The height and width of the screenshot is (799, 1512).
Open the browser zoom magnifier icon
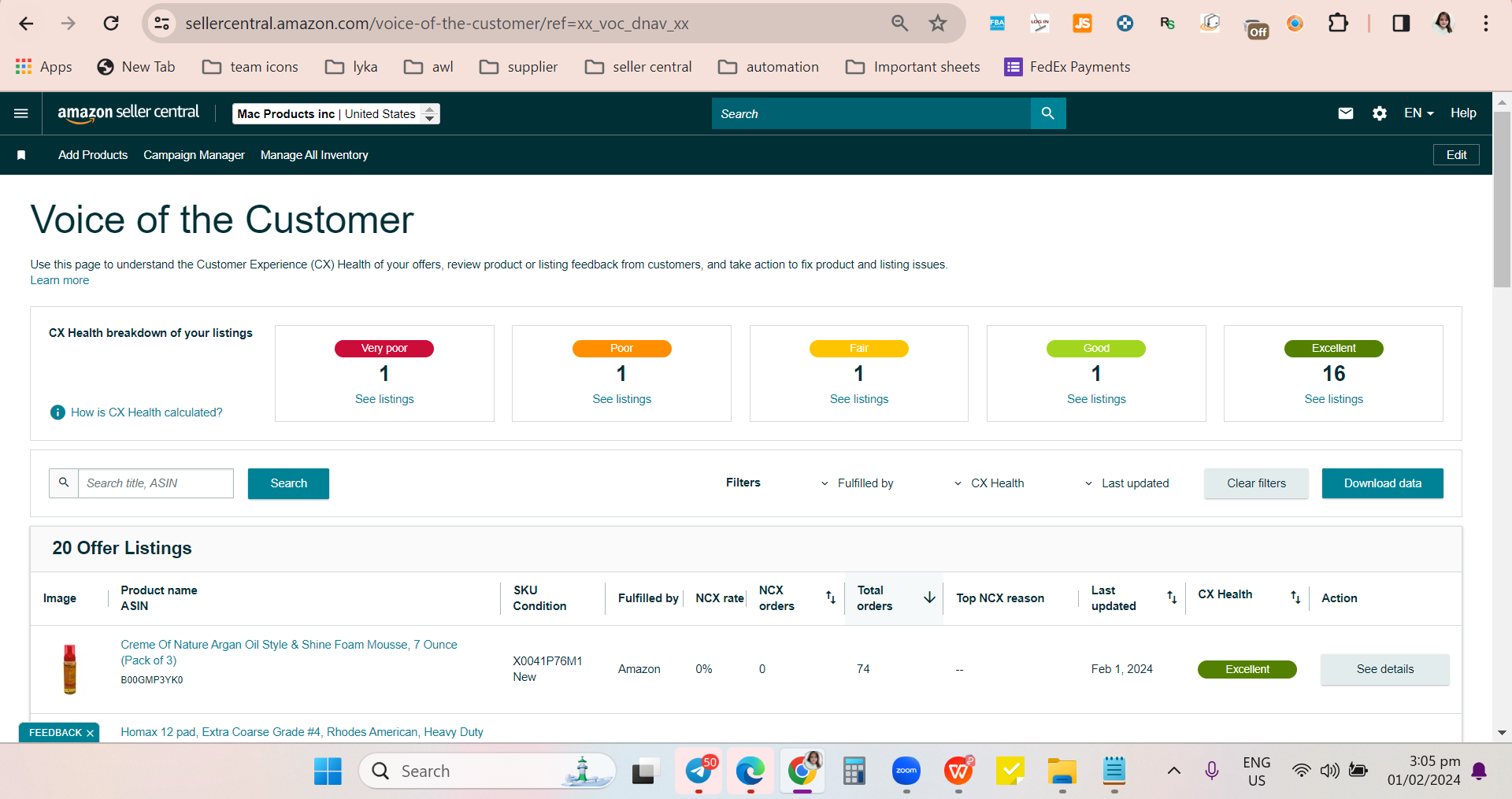click(899, 24)
